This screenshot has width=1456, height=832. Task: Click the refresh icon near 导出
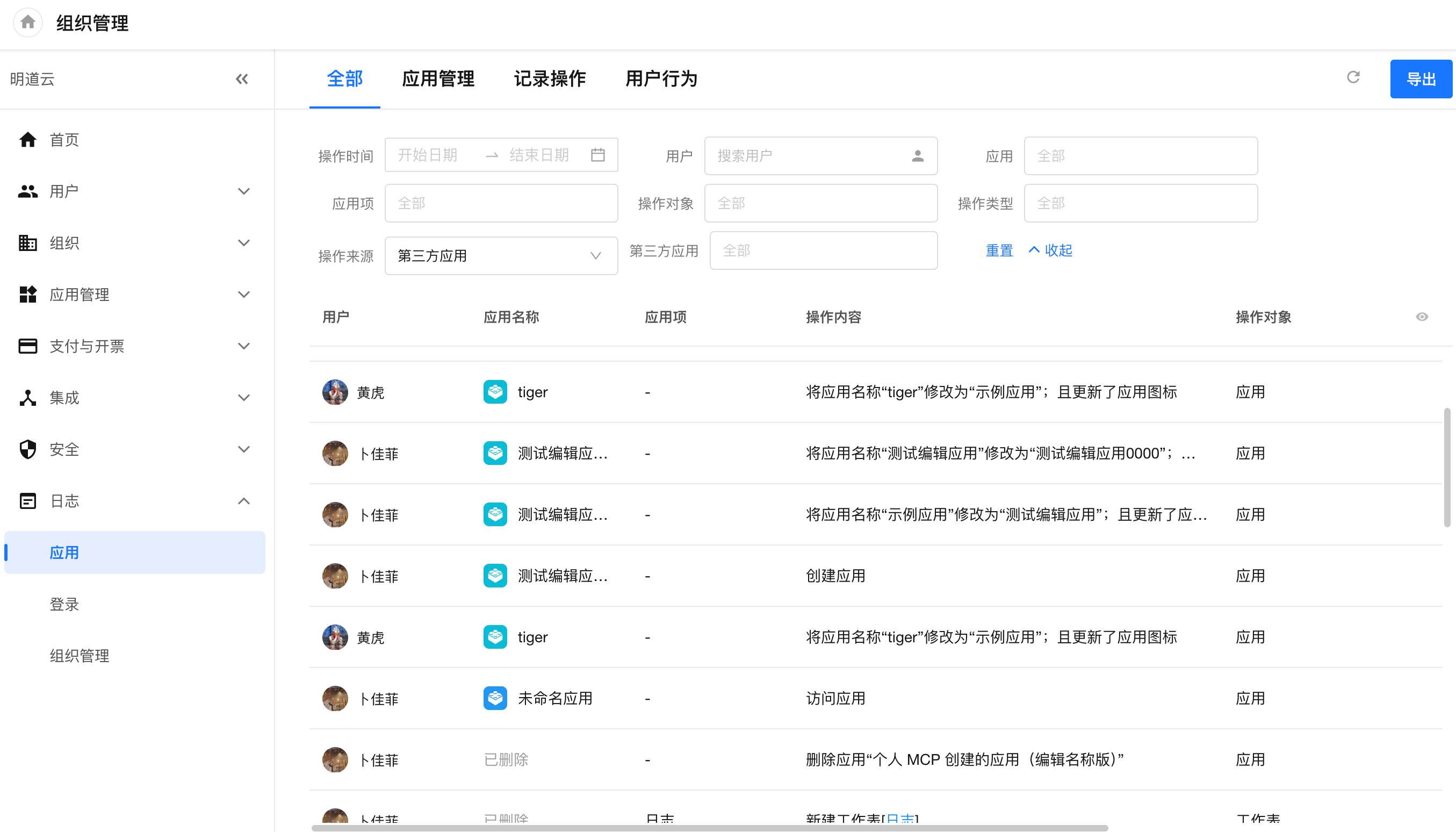[x=1353, y=77]
